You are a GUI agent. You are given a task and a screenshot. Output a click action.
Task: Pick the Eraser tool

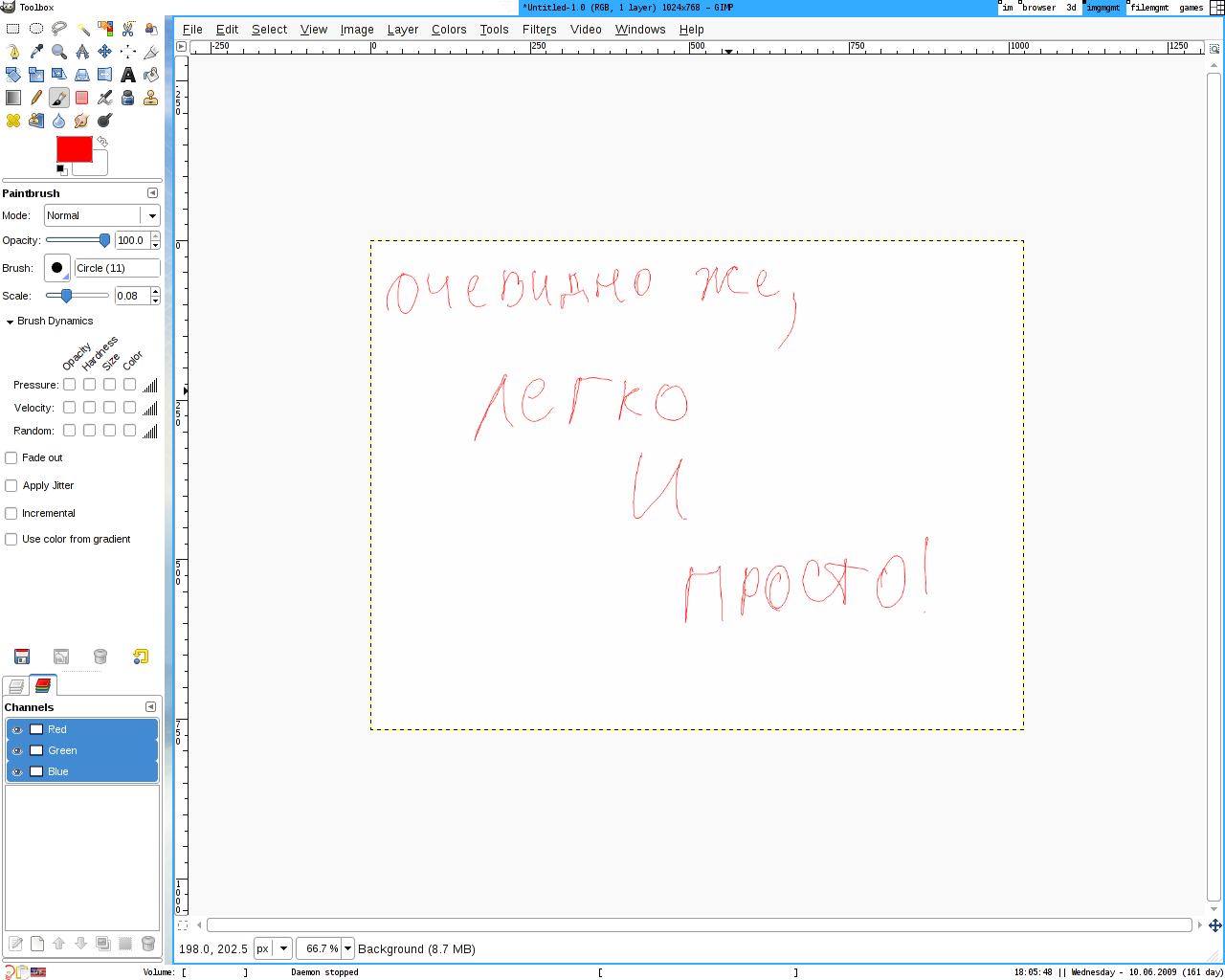82,98
